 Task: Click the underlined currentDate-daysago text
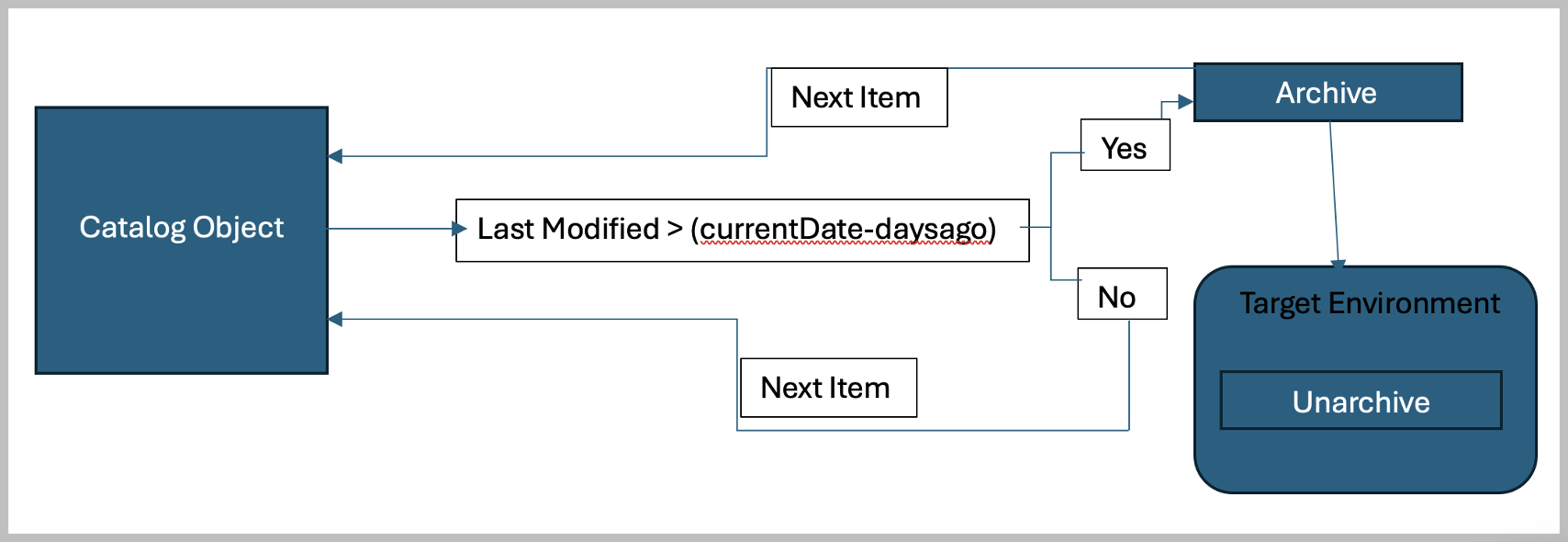843,229
